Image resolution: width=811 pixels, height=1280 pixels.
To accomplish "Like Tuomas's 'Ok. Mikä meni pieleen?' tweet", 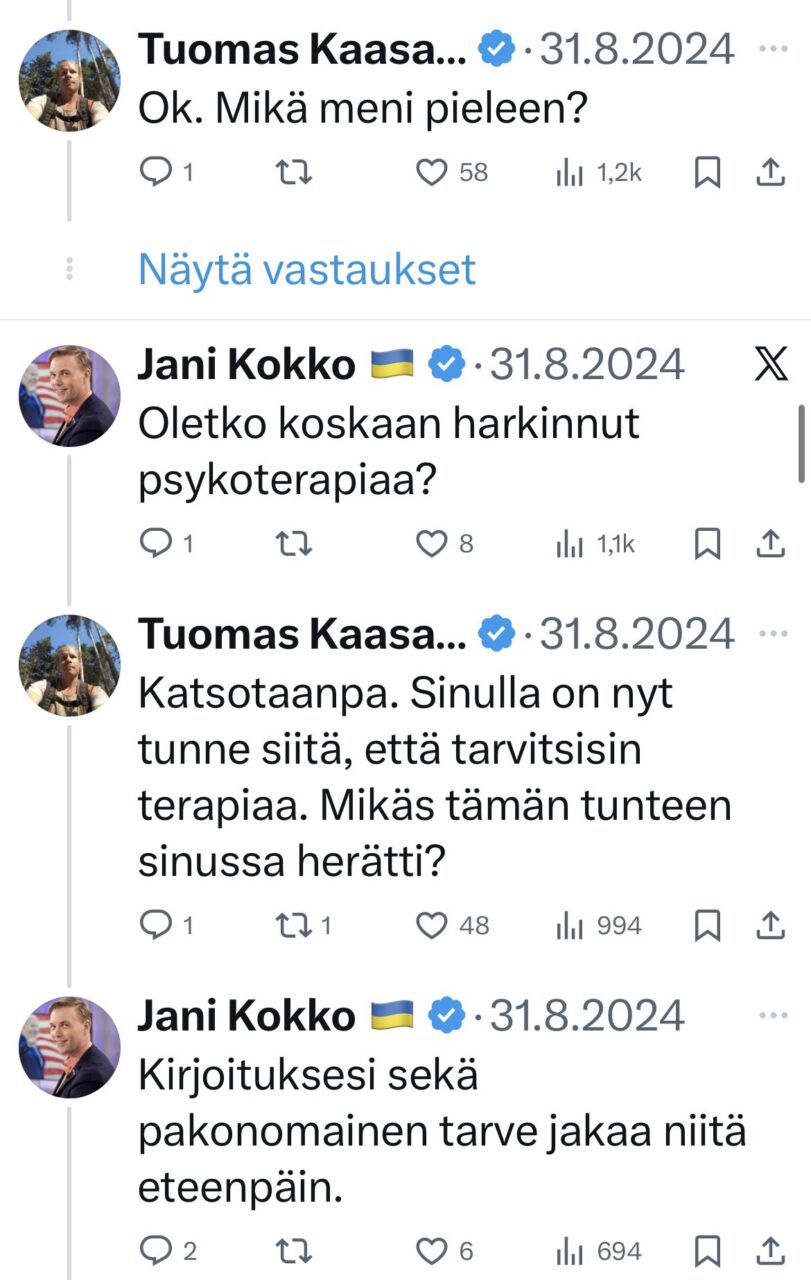I will (x=431, y=173).
